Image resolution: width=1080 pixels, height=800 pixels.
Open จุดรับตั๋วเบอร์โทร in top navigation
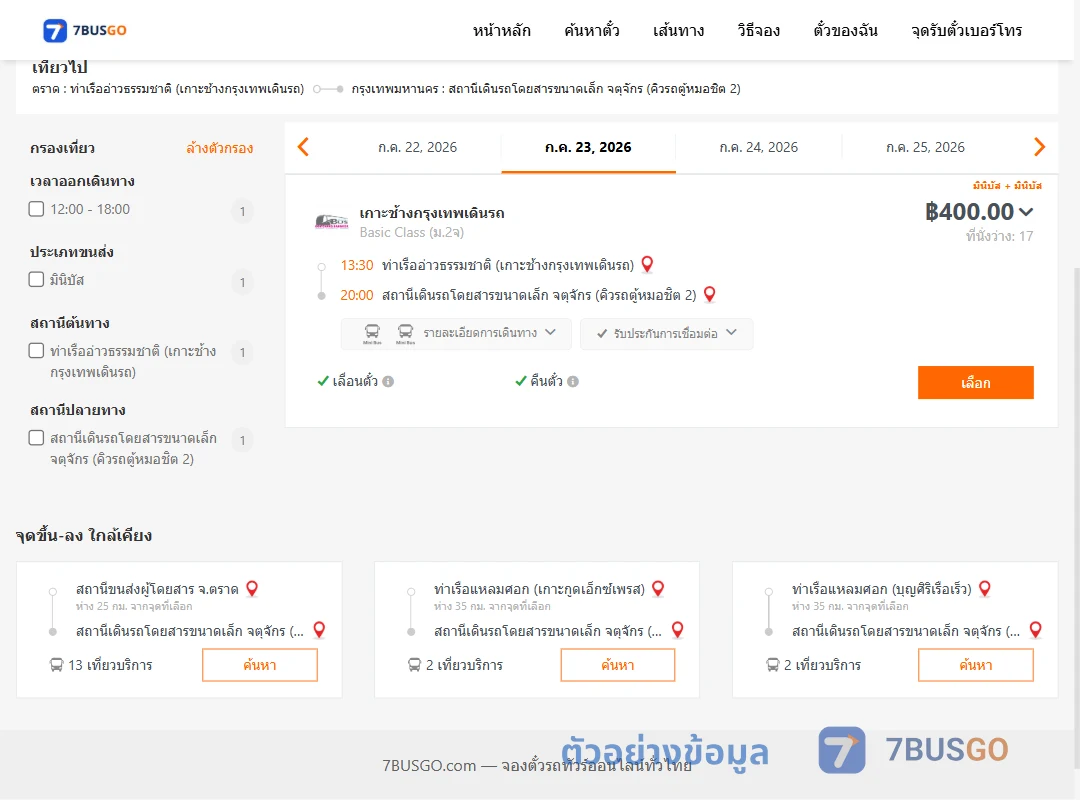pyautogui.click(x=966, y=30)
